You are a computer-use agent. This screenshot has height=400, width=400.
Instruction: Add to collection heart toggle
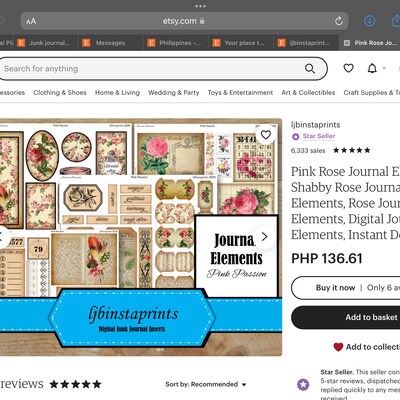(x=338, y=347)
